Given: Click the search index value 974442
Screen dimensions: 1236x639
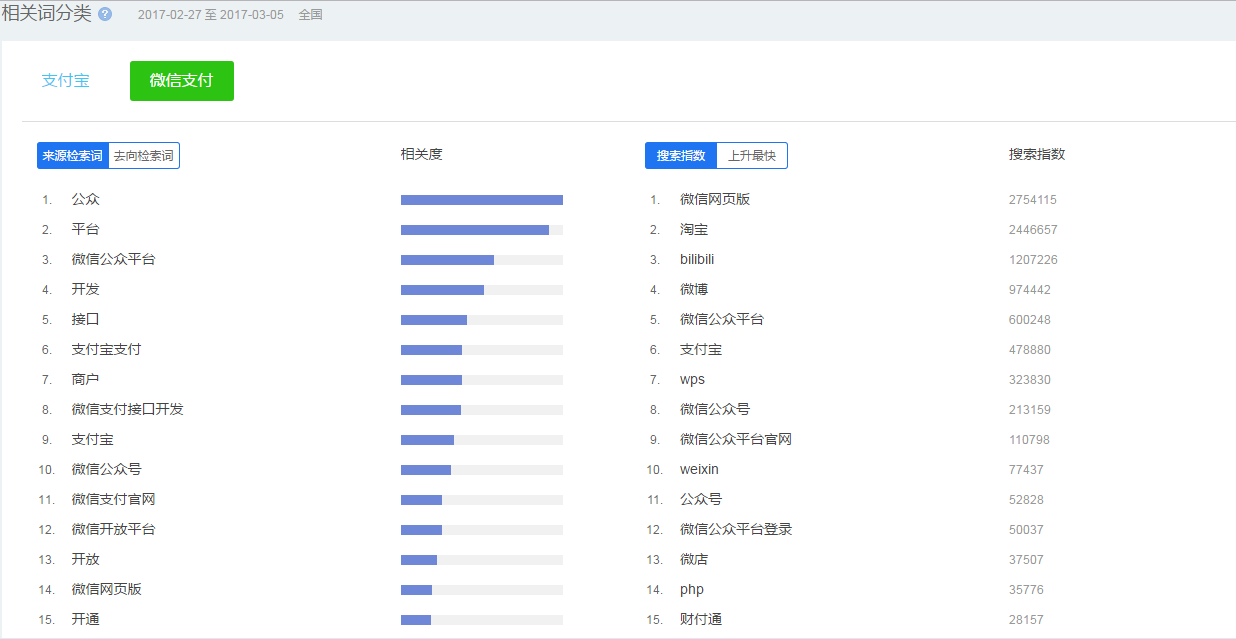Looking at the screenshot, I should pyautogui.click(x=1030, y=290).
